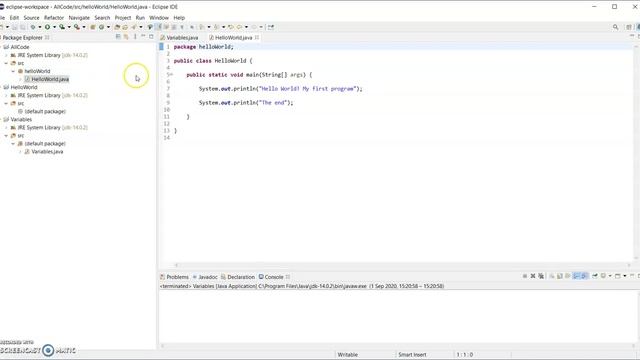This screenshot has height=360, width=640.
Task: Click the Display Selected Console icon
Action: tap(603, 276)
